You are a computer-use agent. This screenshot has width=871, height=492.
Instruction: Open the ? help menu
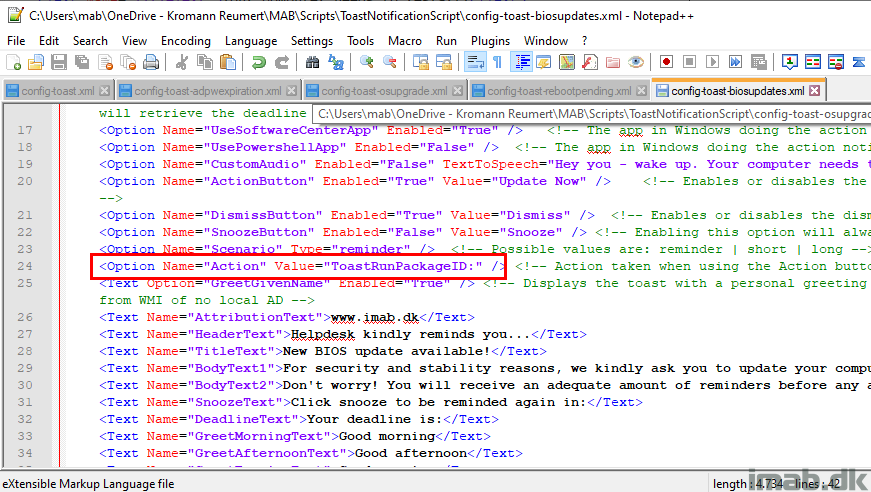(584, 41)
